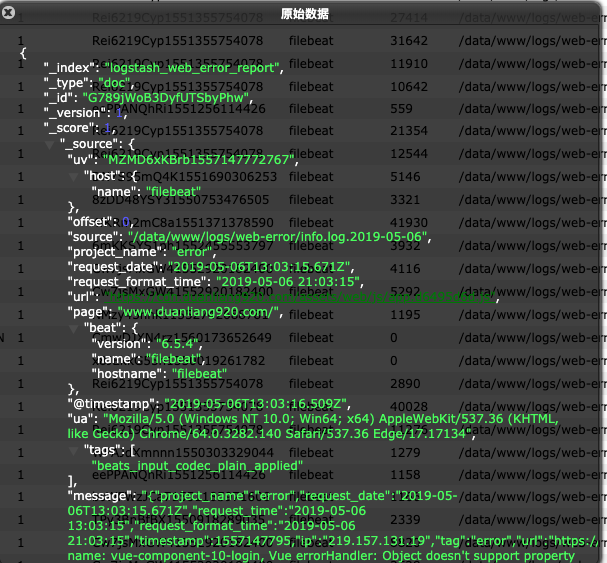Click the "uv" value MZMD6xKBrb1557147772767

(x=192, y=160)
